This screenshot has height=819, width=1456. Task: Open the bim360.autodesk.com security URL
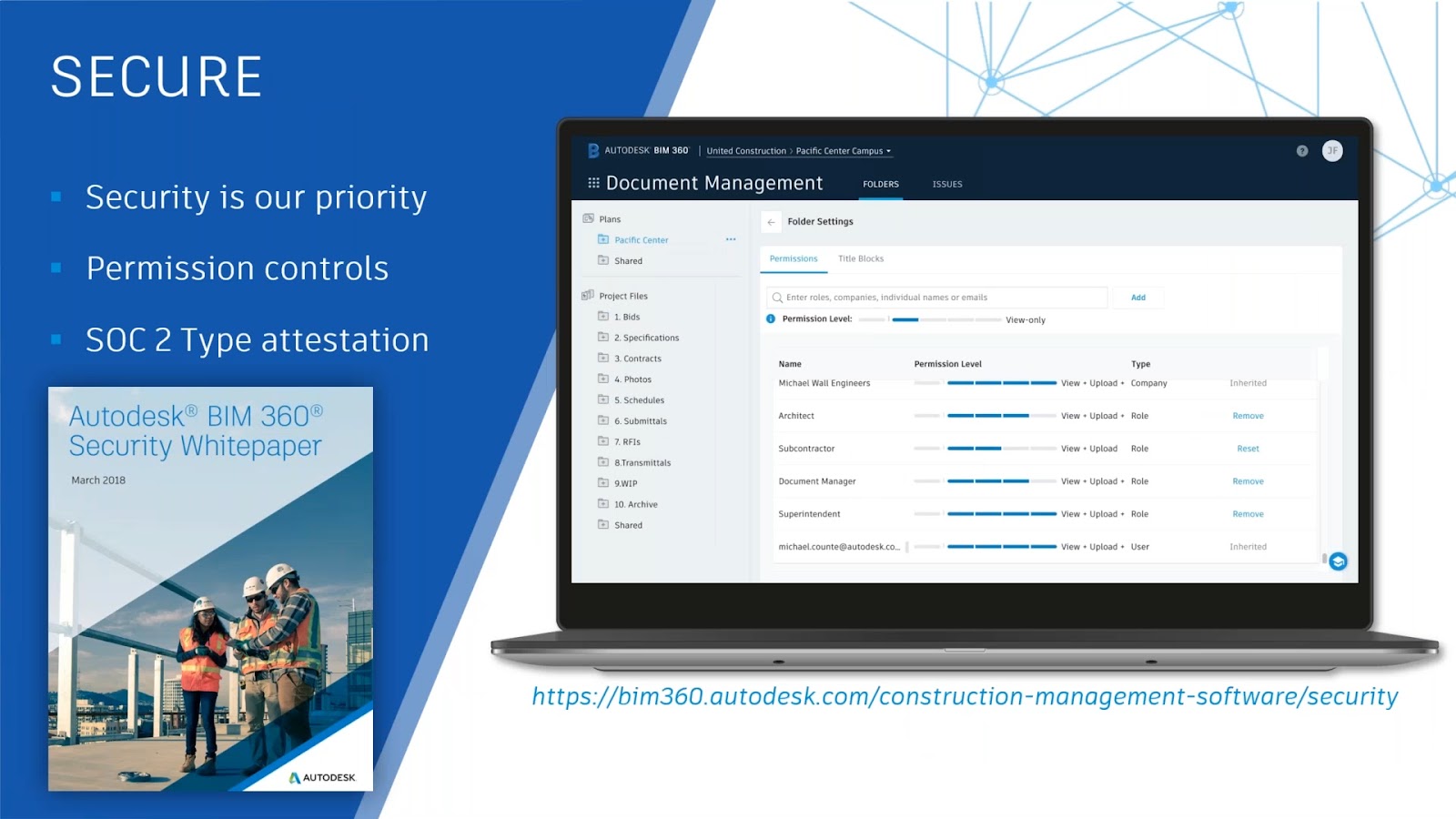click(965, 697)
